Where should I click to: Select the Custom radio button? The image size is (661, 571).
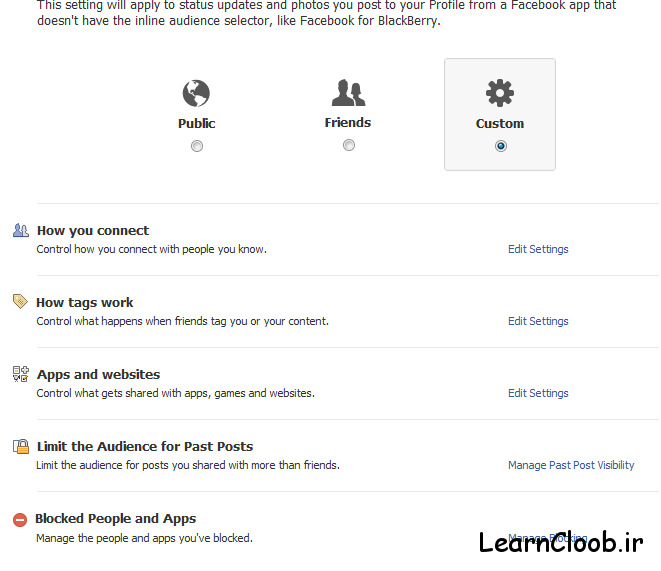501,146
